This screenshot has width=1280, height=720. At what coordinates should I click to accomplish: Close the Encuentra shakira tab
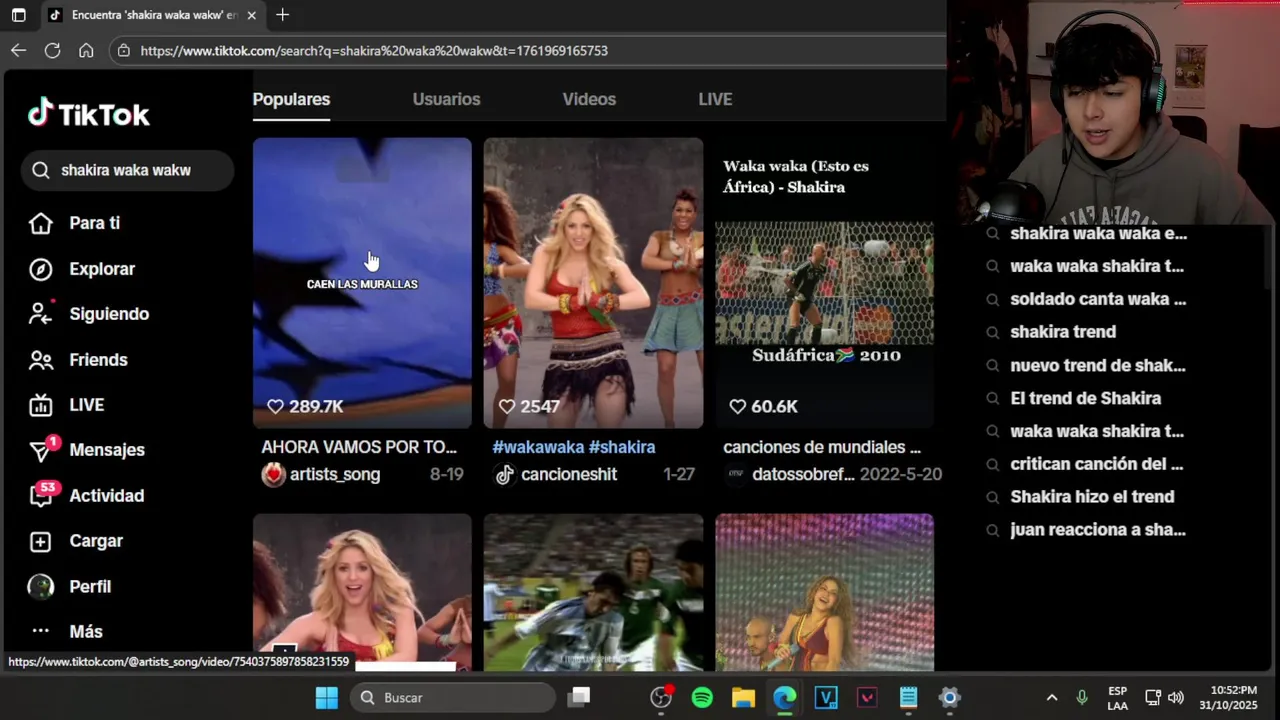pos(251,15)
